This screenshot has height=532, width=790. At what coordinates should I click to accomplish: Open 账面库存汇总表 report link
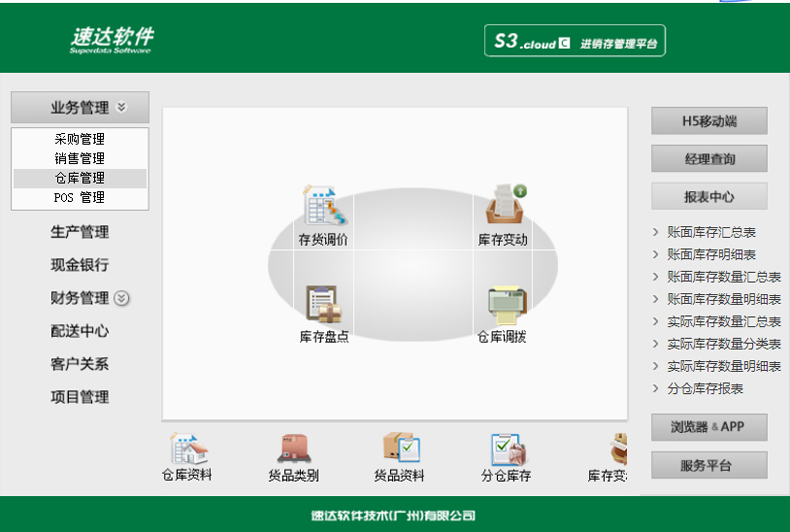[711, 232]
